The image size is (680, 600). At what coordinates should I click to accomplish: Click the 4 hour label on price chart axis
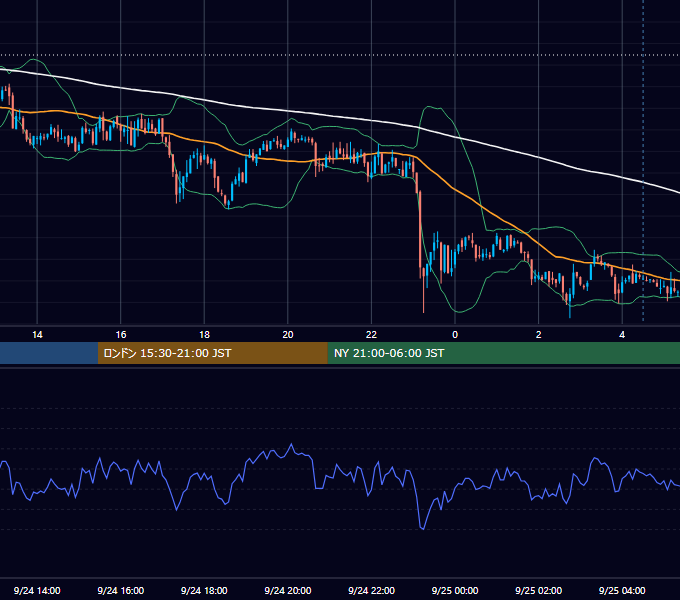click(622, 335)
